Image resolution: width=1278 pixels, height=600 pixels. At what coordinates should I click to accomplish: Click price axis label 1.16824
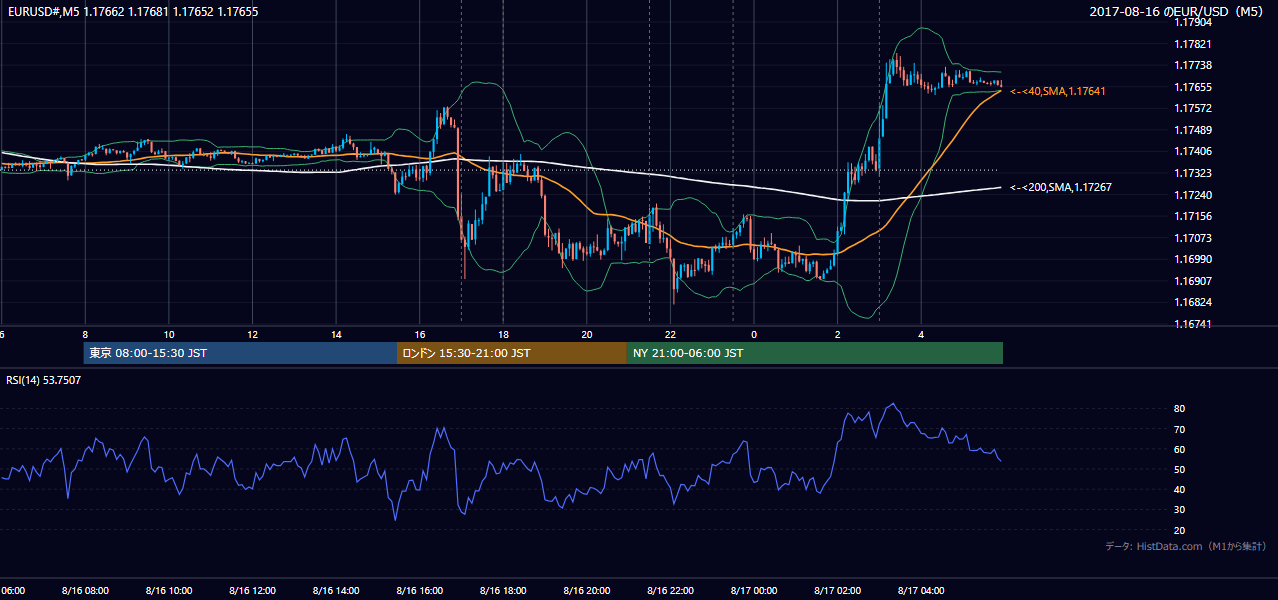point(1193,302)
